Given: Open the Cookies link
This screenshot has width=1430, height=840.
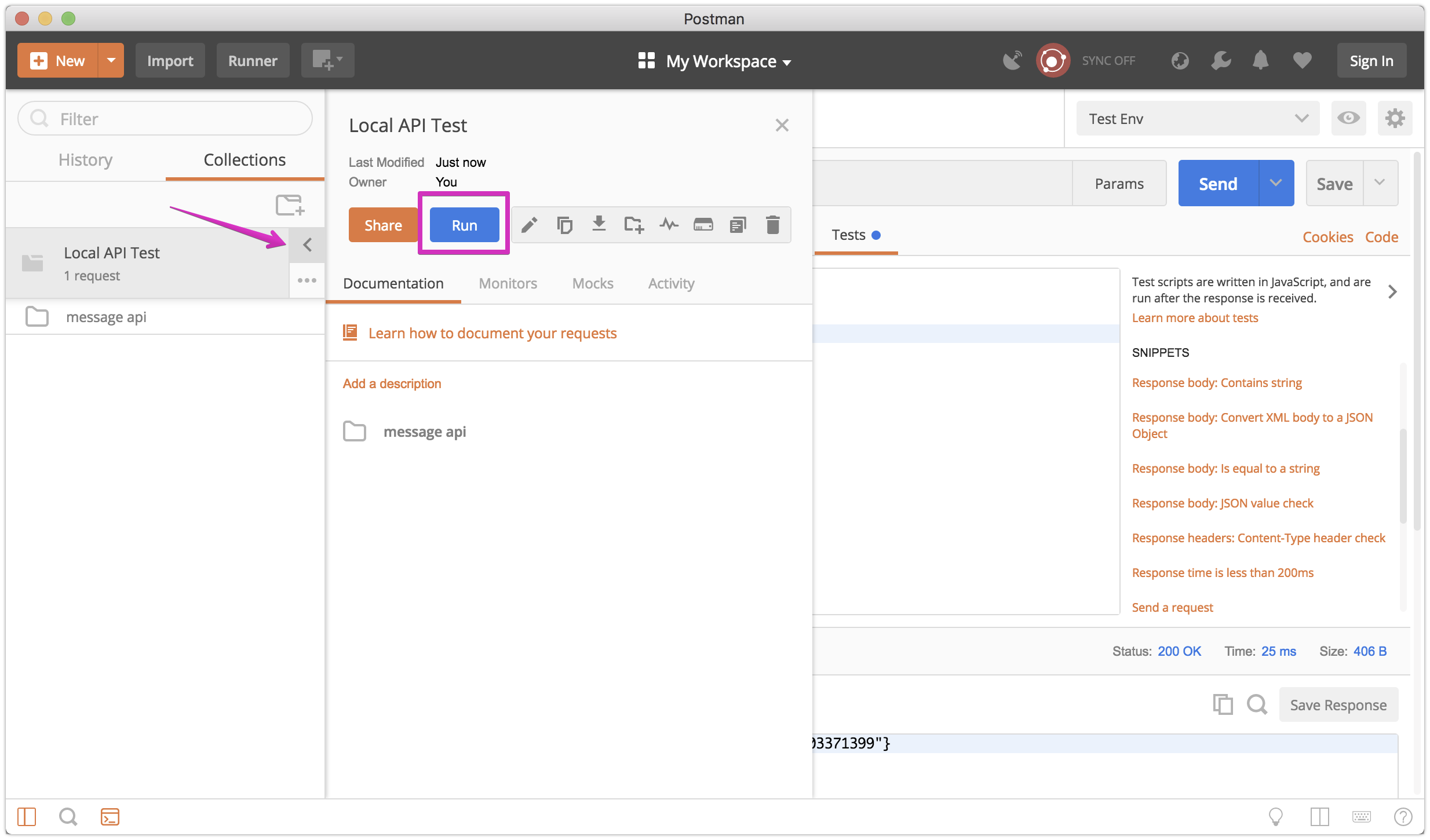Looking at the screenshot, I should click(x=1327, y=236).
